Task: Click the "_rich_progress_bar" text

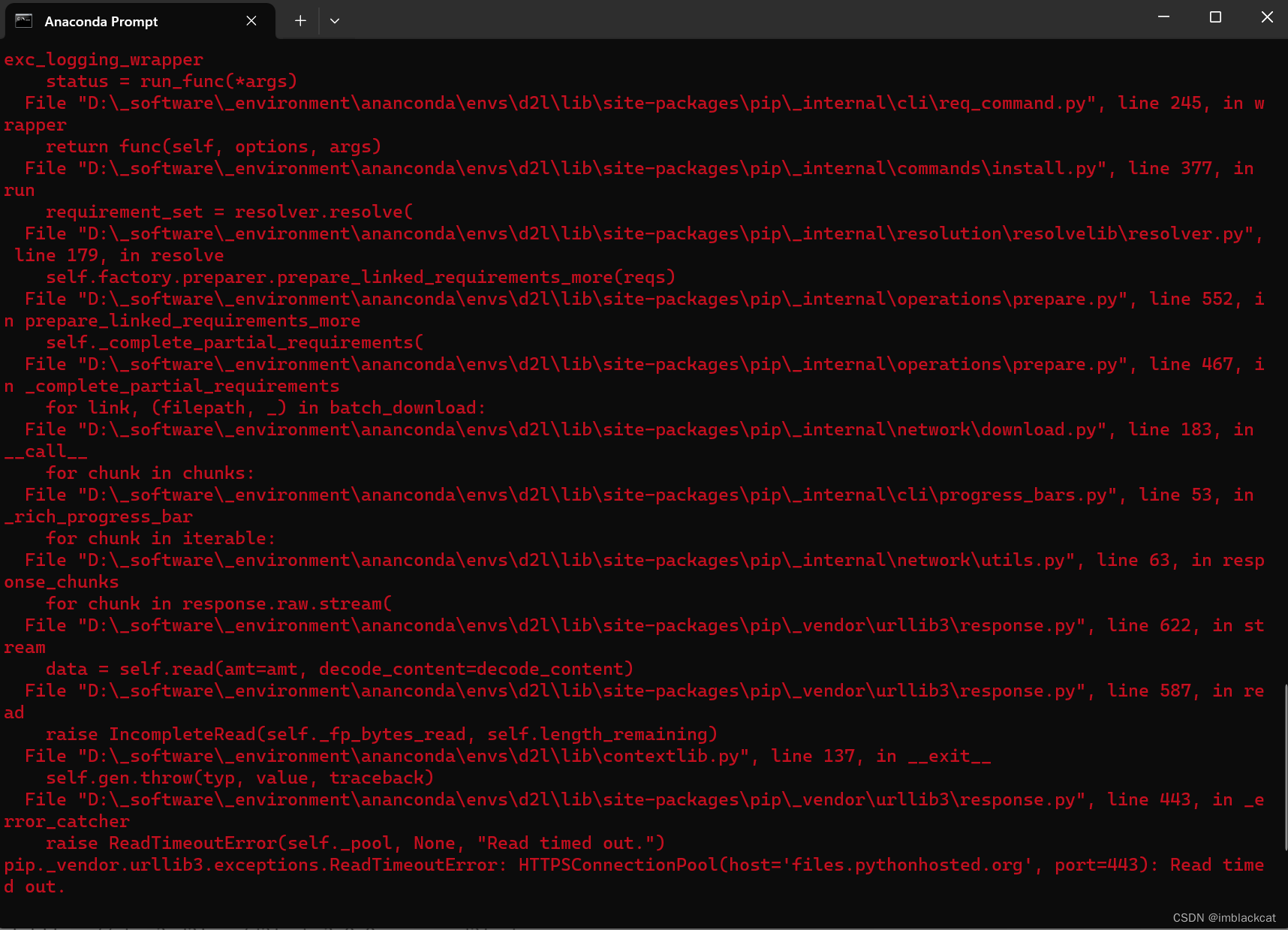Action: [98, 517]
